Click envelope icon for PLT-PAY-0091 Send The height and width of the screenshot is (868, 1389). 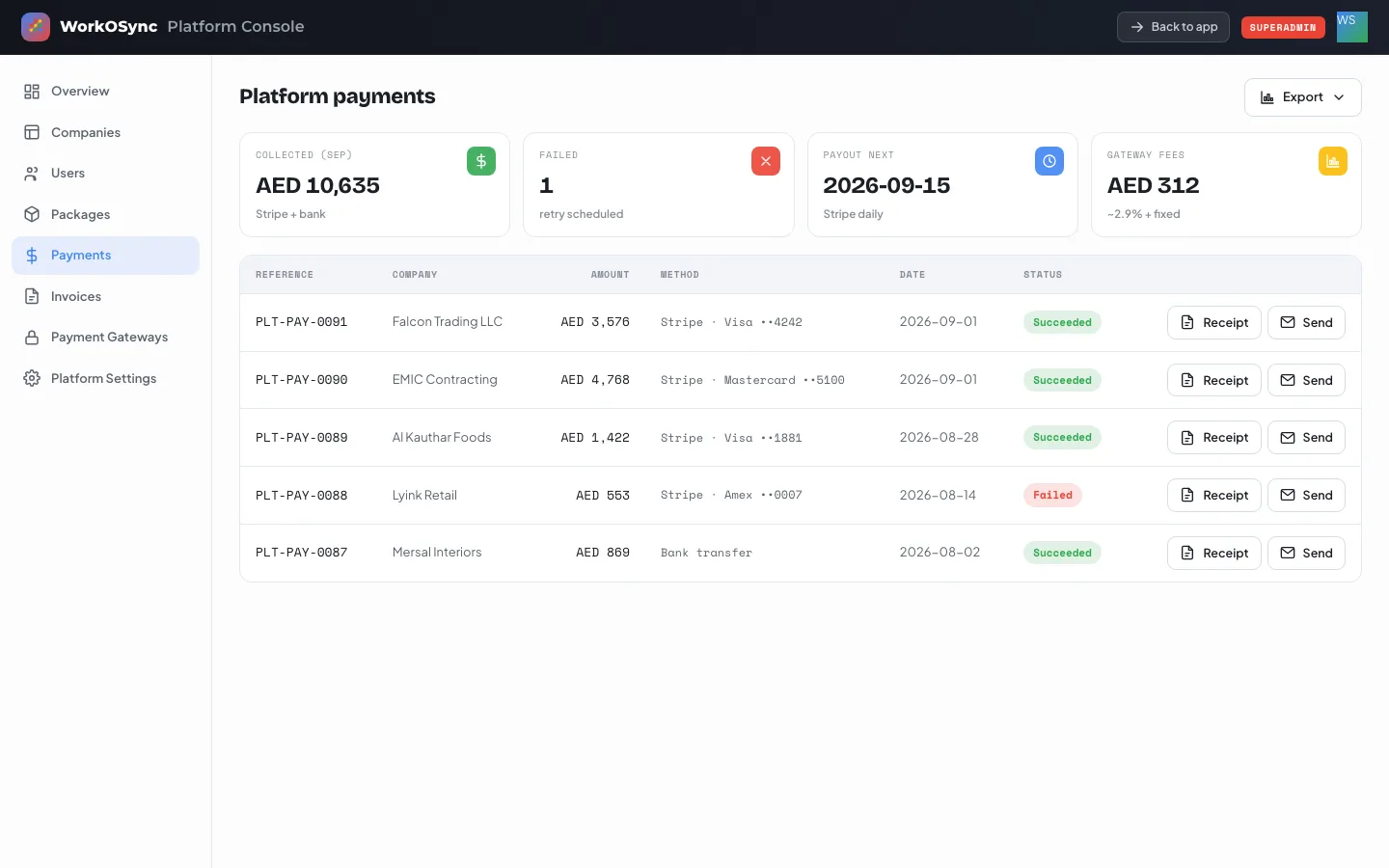(1288, 322)
